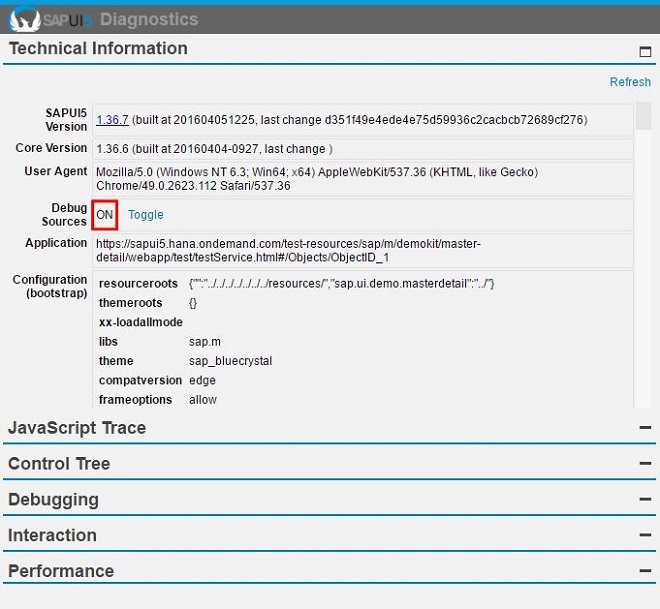
Task: Click the compatversion value edge
Action: coord(202,380)
